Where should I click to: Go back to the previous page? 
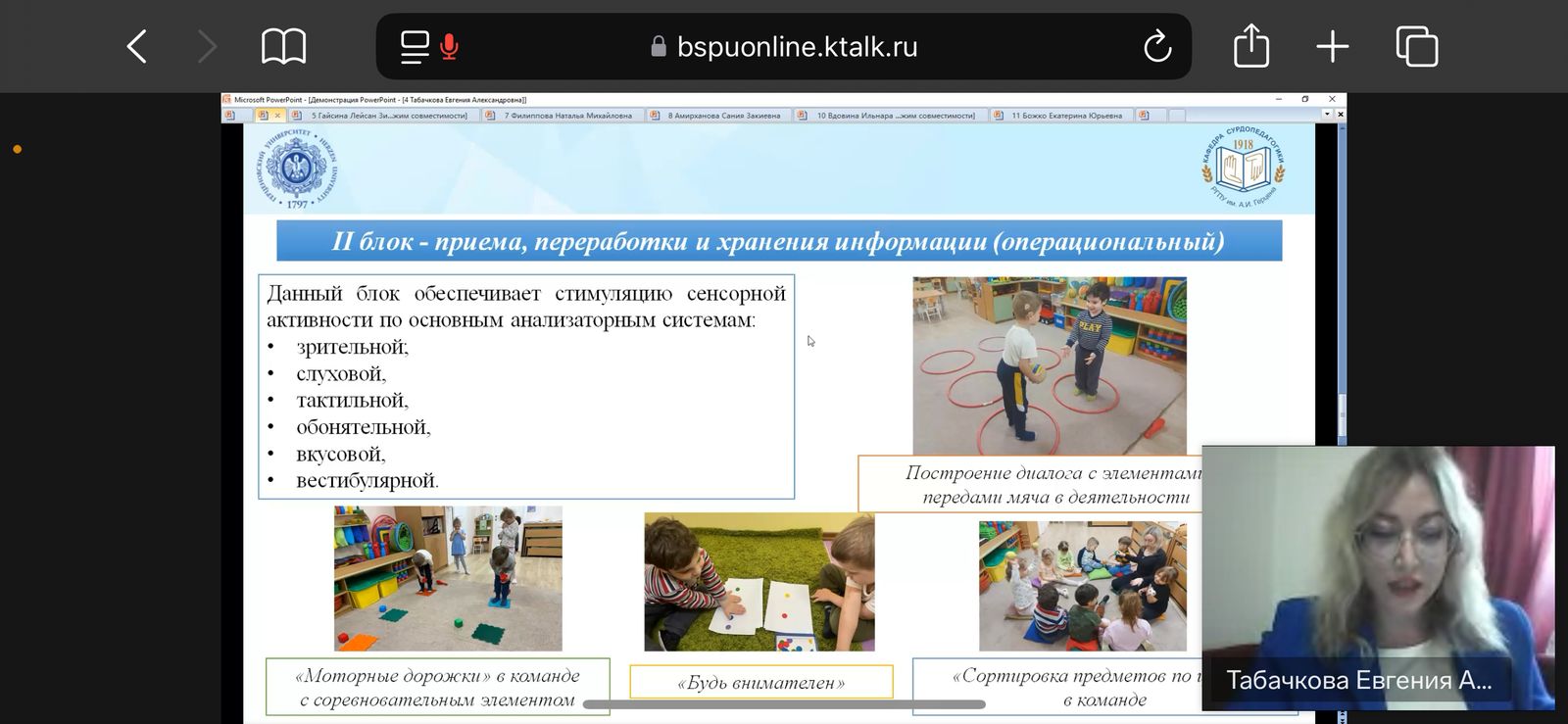click(137, 47)
